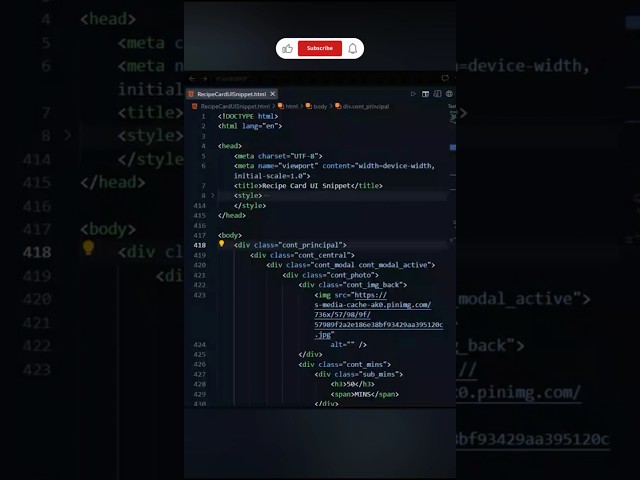Select the RecipeCardUISnippet.html editor tab

[x=231, y=94]
